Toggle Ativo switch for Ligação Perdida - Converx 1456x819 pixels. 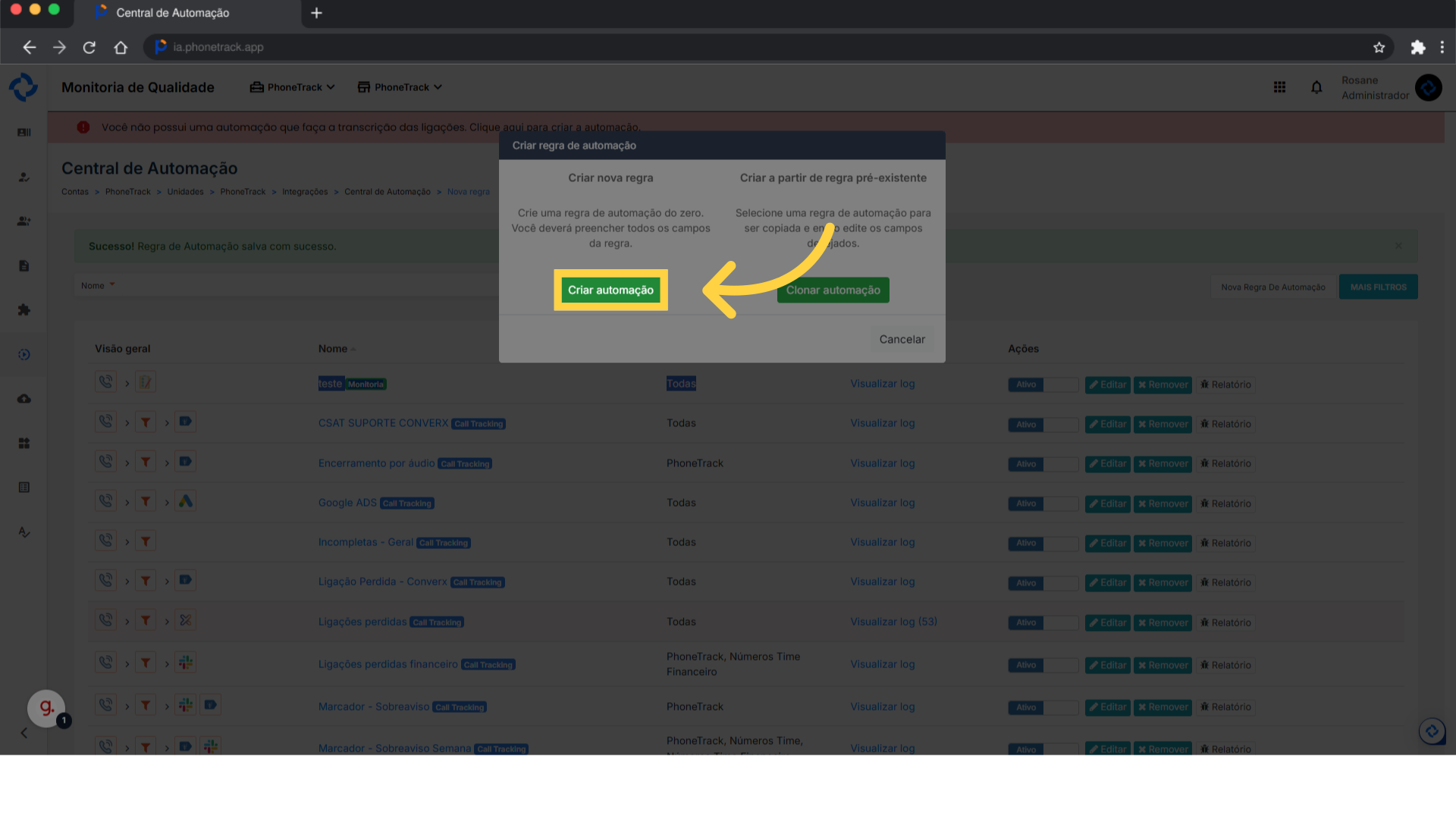(x=1043, y=582)
